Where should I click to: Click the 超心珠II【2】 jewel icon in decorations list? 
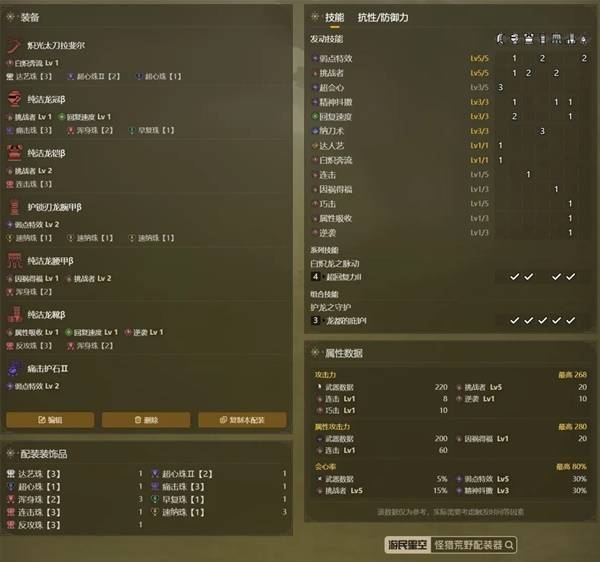155,474
